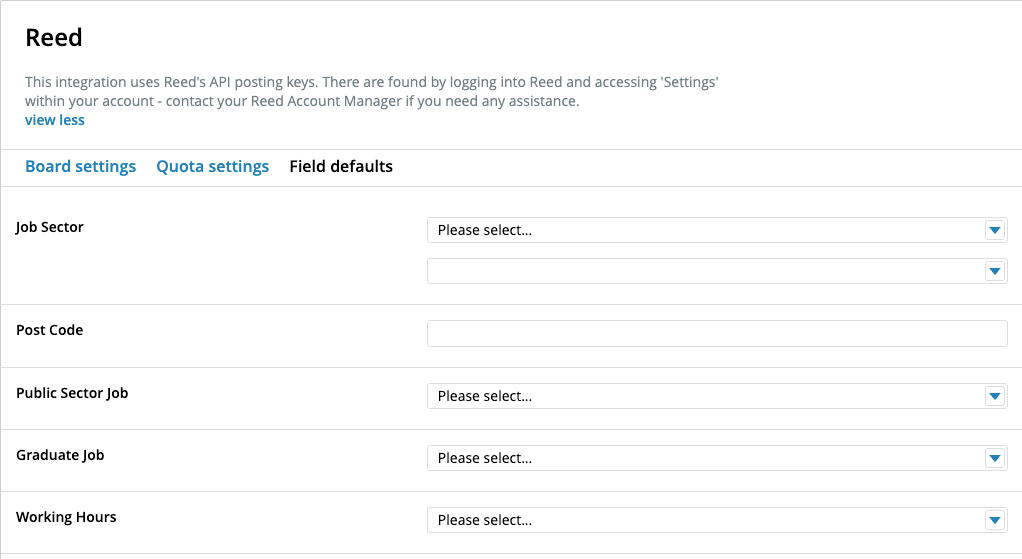This screenshot has height=559, width=1022.
Task: Select the Field defaults tab
Action: click(341, 167)
